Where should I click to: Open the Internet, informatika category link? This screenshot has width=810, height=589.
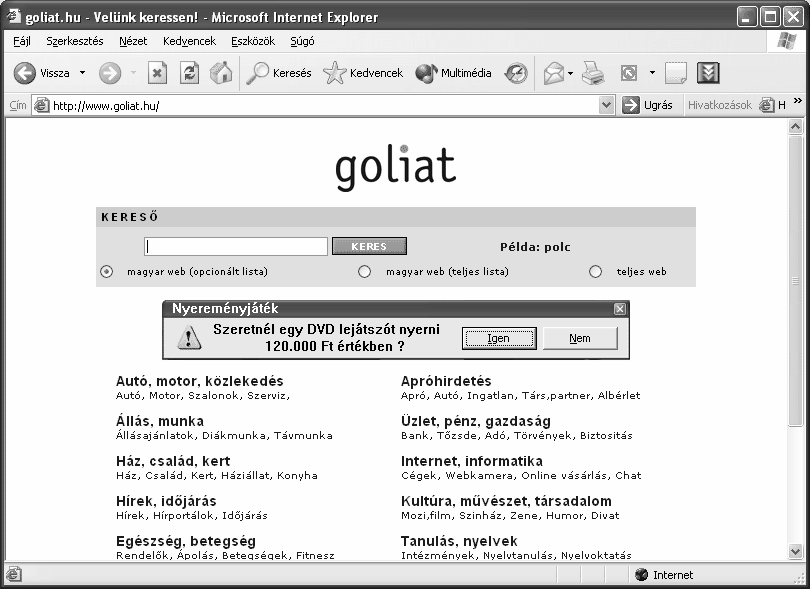(472, 461)
